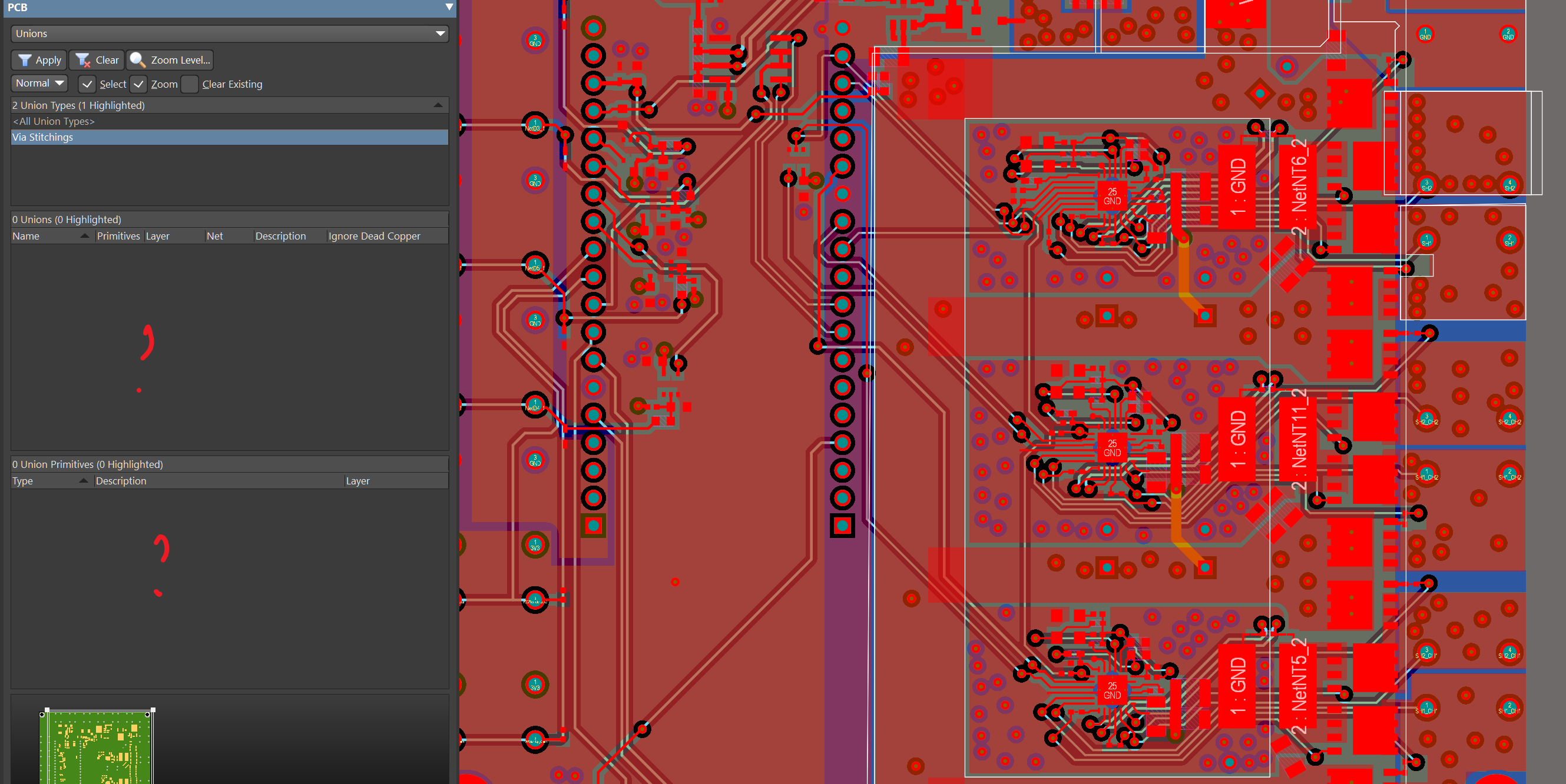Uncheck the Zoom checkbox
The image size is (1566, 784).
[138, 84]
